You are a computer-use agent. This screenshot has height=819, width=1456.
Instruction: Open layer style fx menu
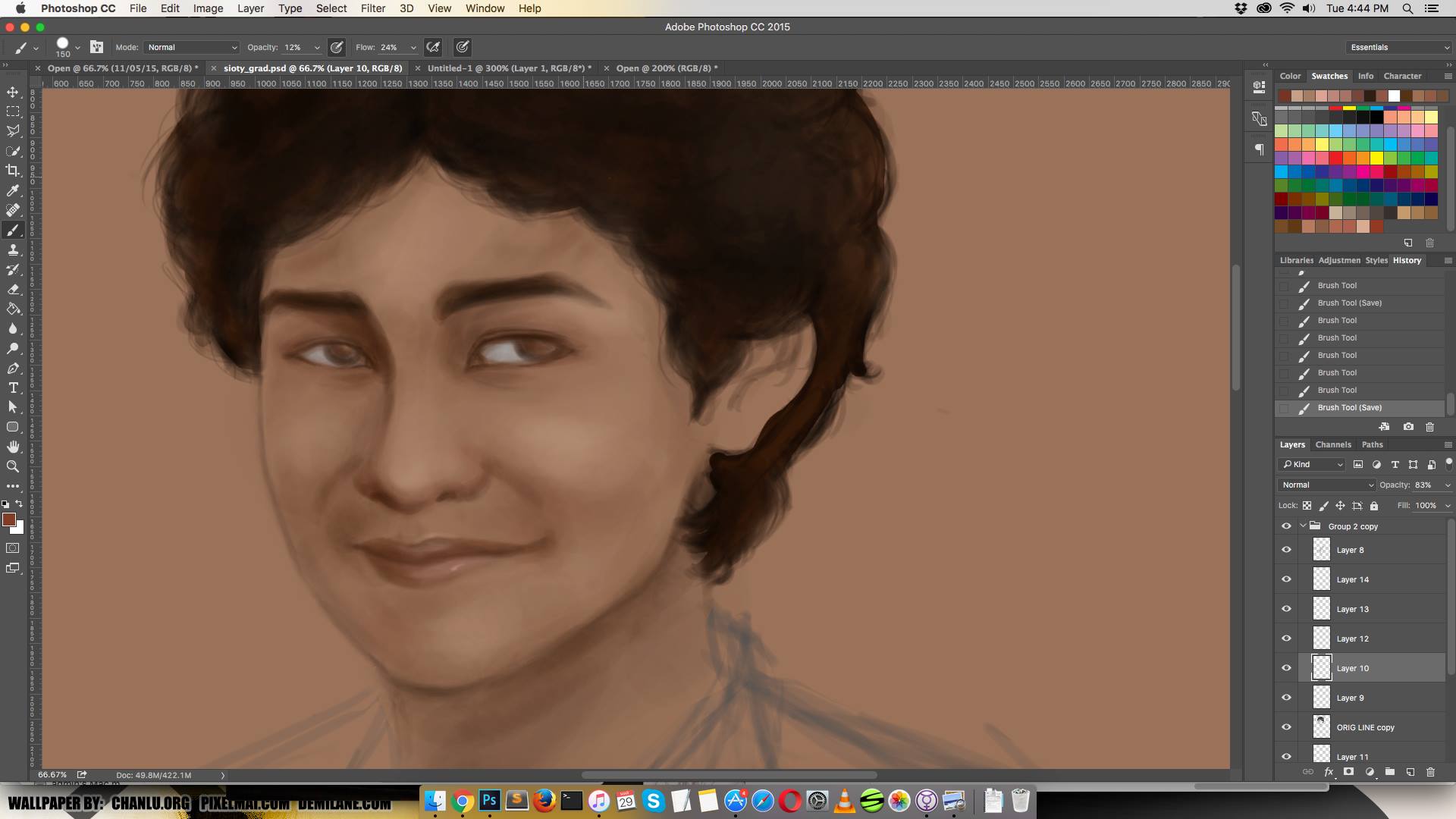point(1329,772)
